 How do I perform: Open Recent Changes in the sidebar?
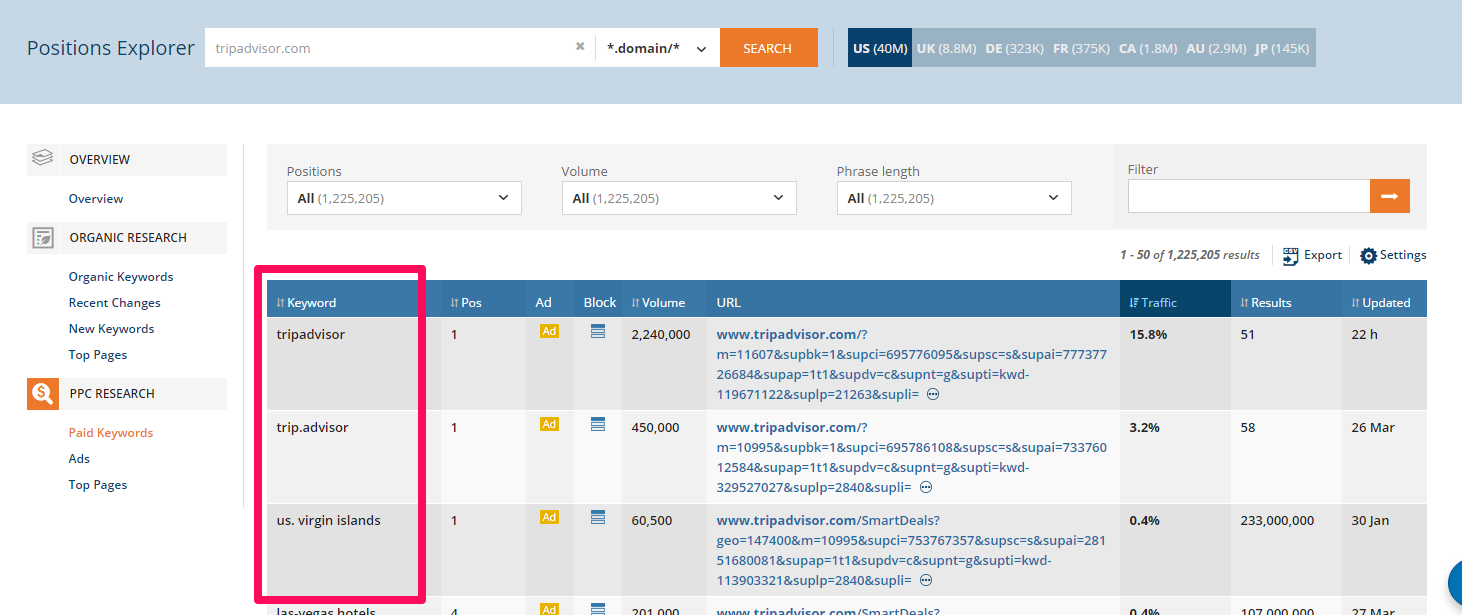[x=114, y=303]
